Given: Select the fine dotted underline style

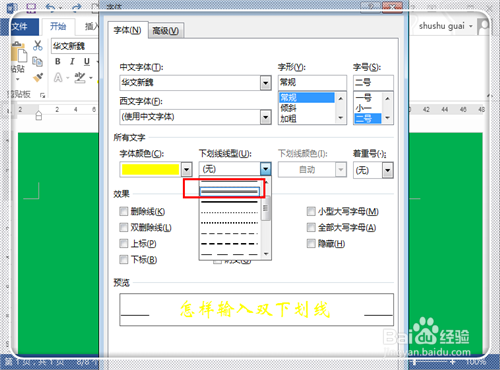Looking at the screenshot, I should tap(229, 212).
